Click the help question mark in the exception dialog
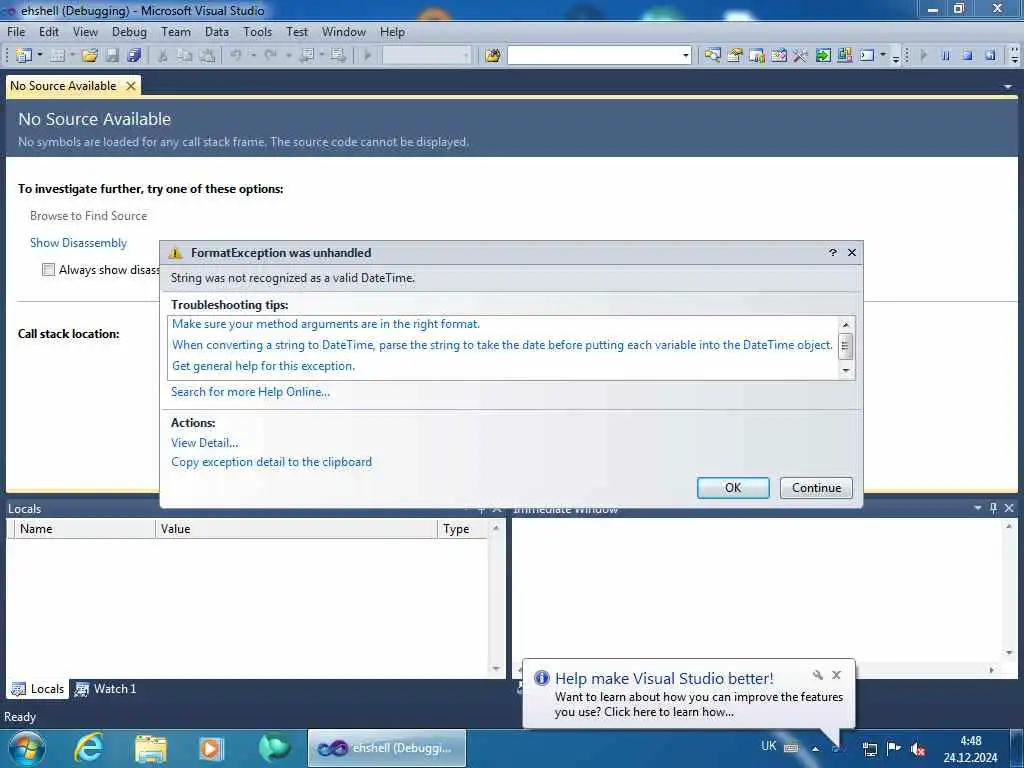 [x=833, y=252]
